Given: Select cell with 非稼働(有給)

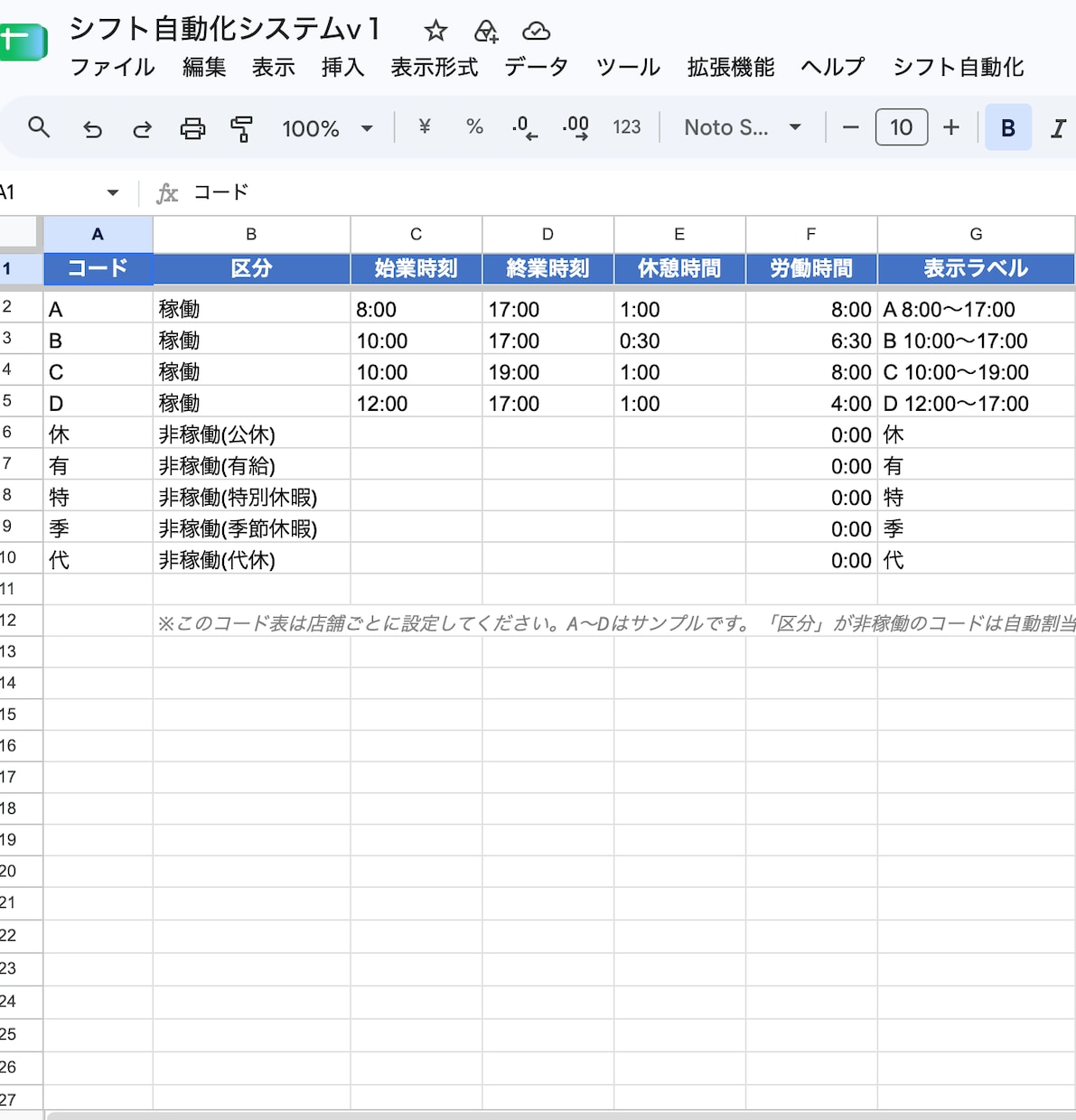Looking at the screenshot, I should [x=251, y=466].
